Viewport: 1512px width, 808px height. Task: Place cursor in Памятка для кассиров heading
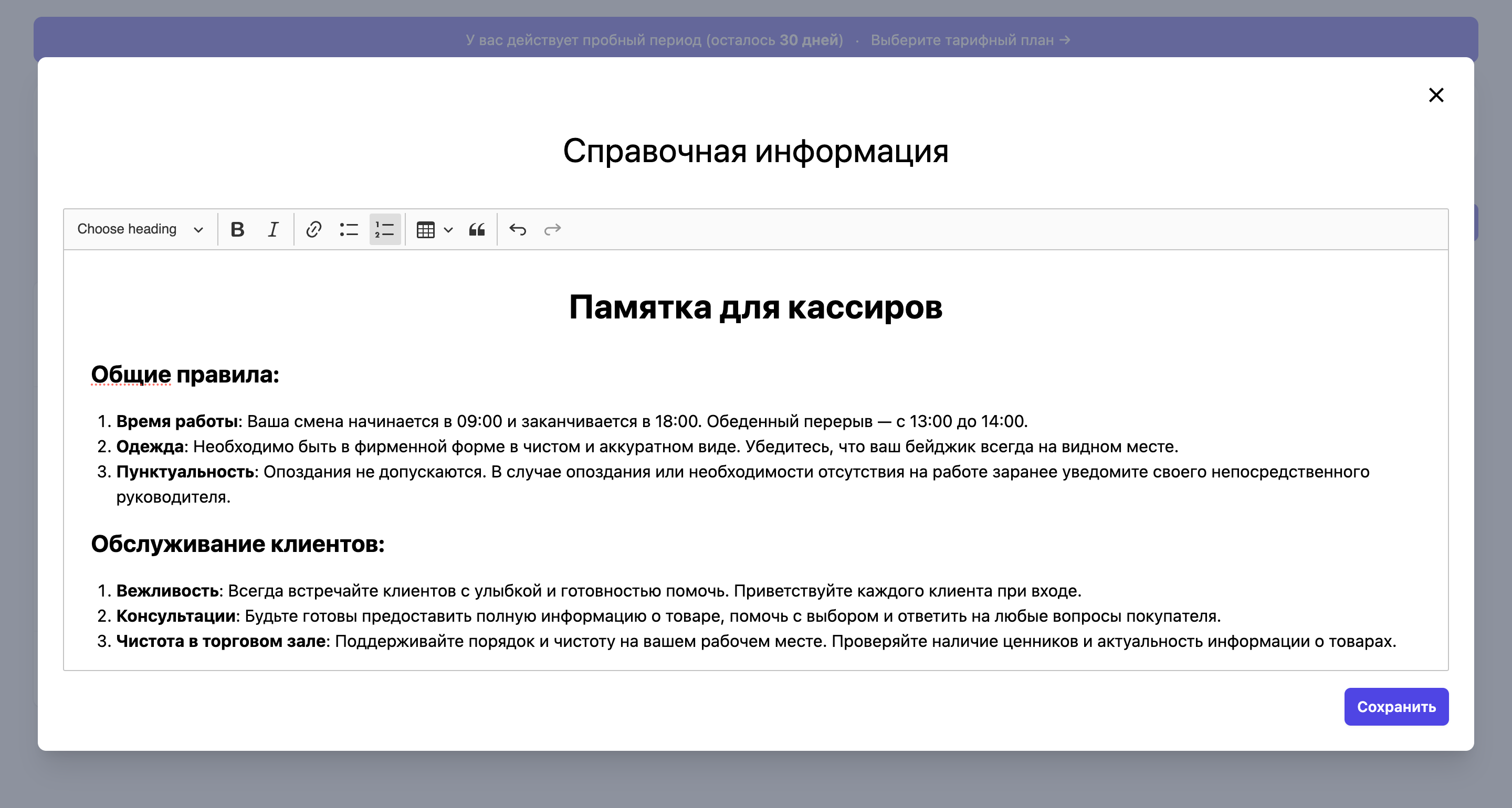(755, 307)
